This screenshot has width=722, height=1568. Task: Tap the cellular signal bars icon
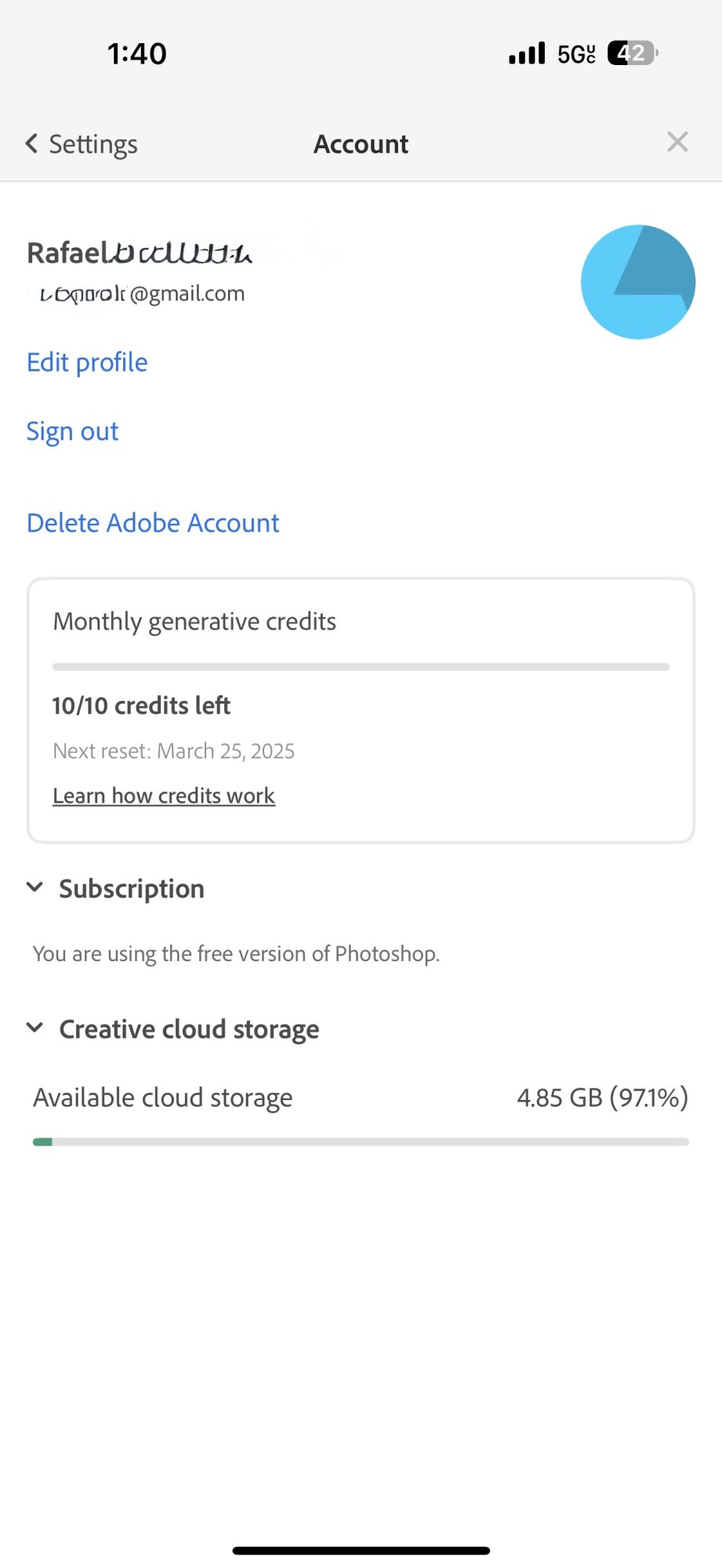click(527, 53)
